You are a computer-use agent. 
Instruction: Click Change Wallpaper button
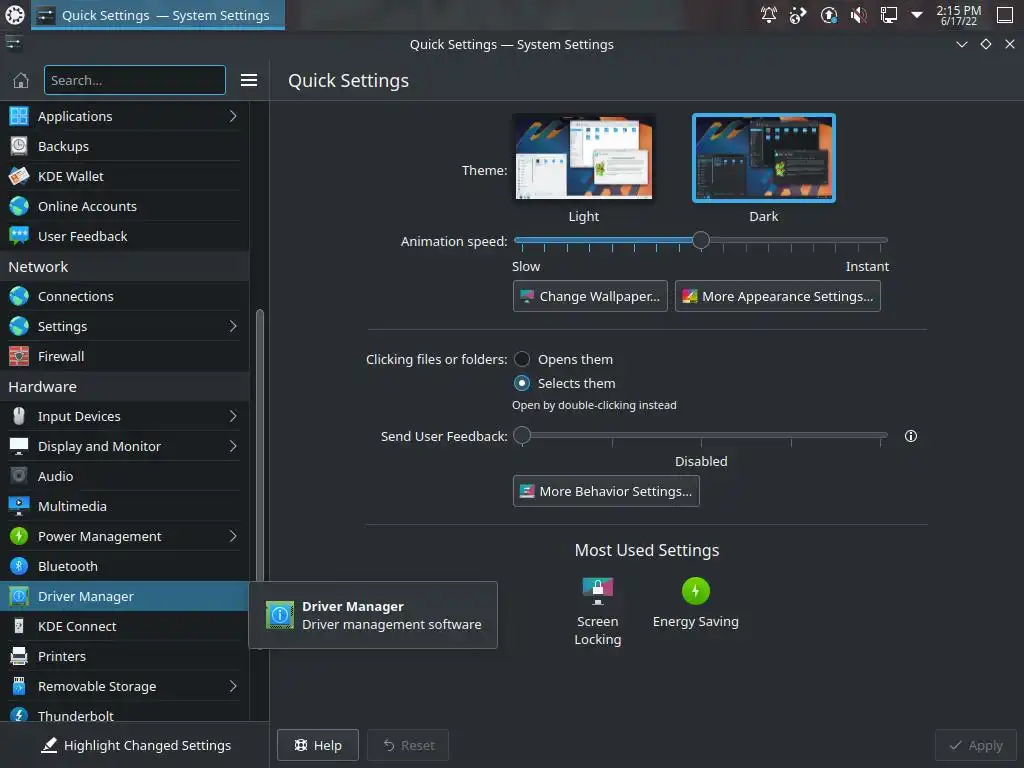(x=590, y=296)
